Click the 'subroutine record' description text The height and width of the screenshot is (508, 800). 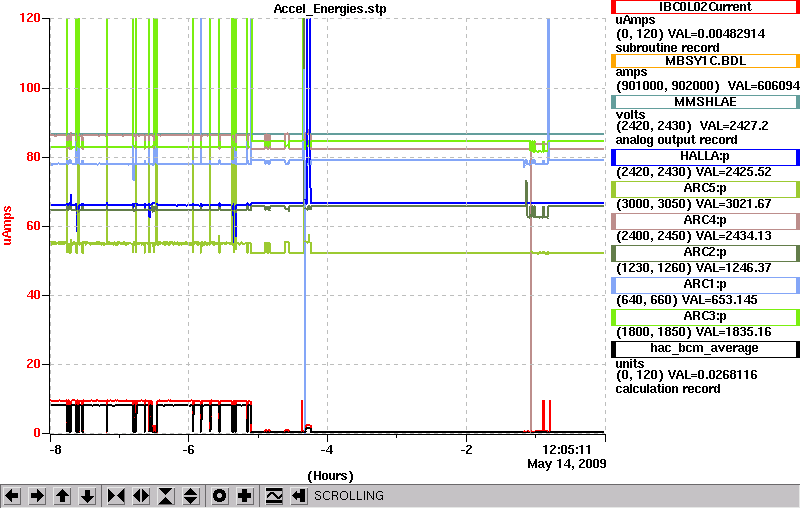(x=667, y=48)
